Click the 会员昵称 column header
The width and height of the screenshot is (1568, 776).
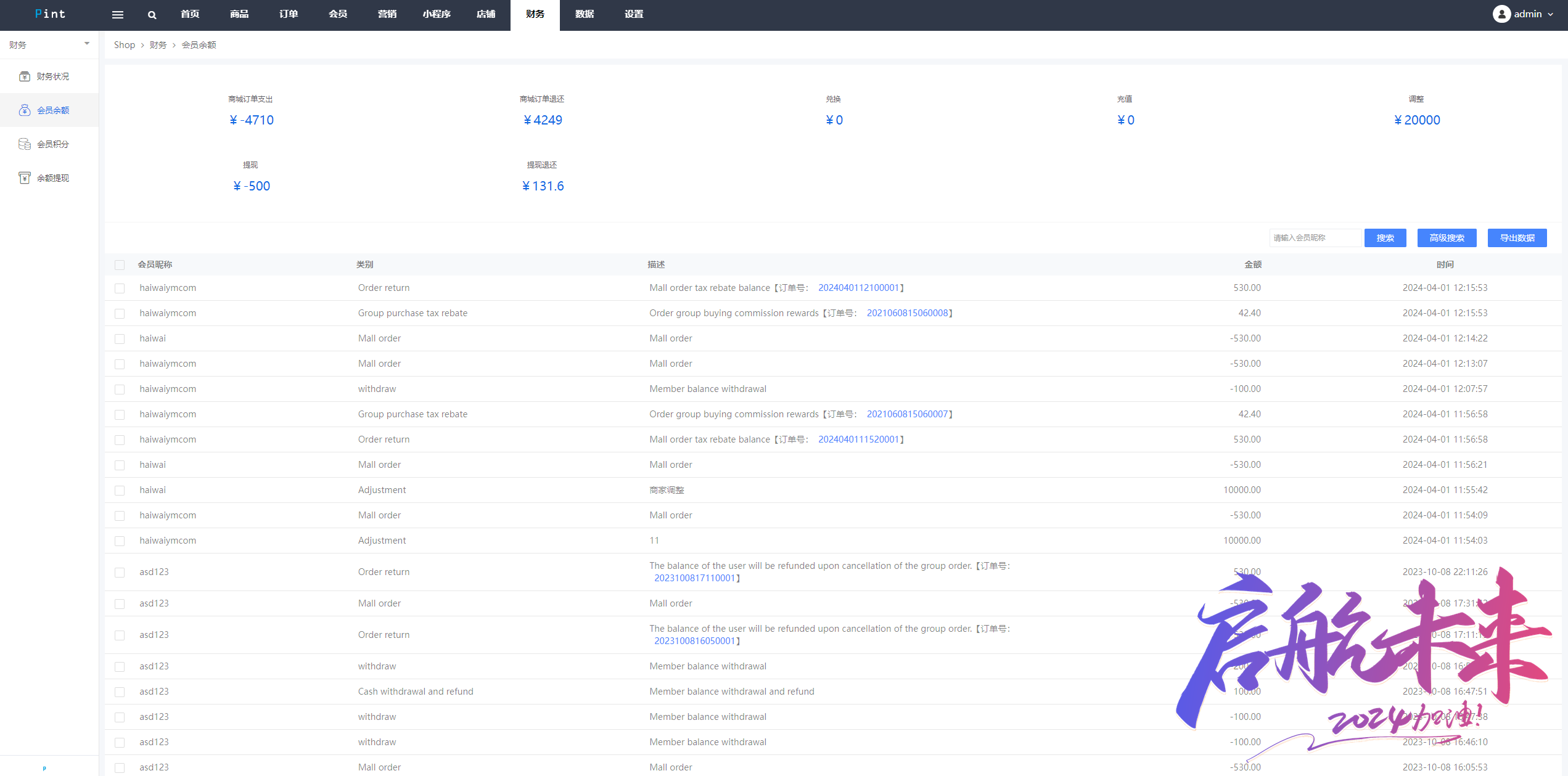pos(155,264)
